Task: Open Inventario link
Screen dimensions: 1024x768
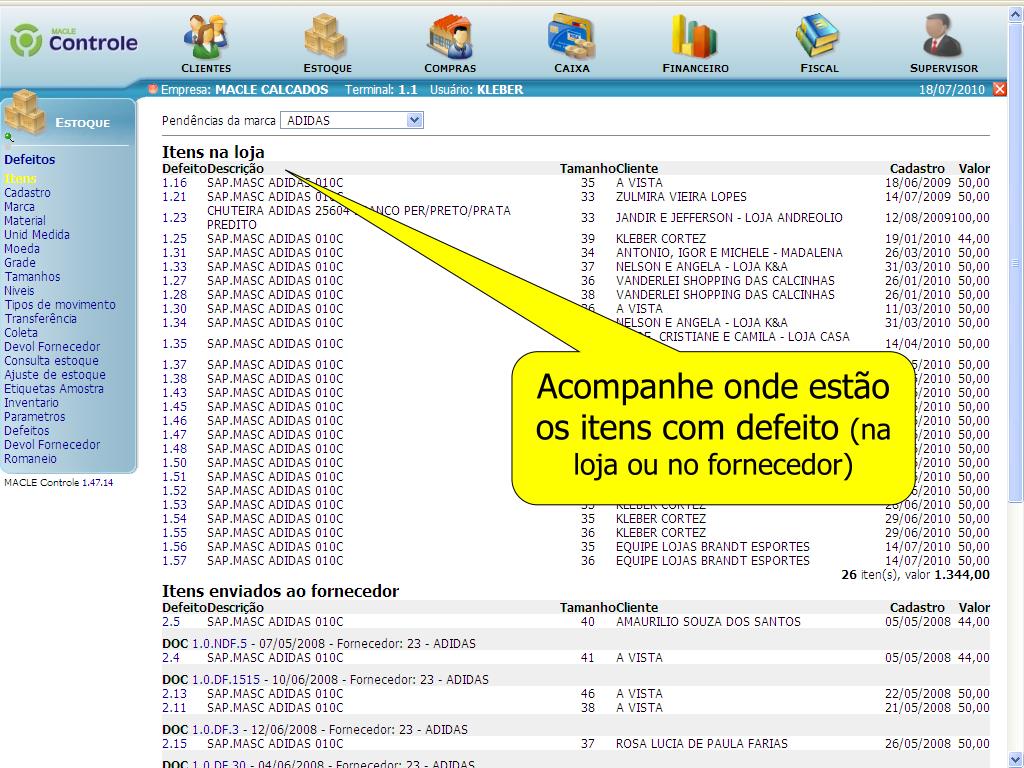Action: [31, 403]
